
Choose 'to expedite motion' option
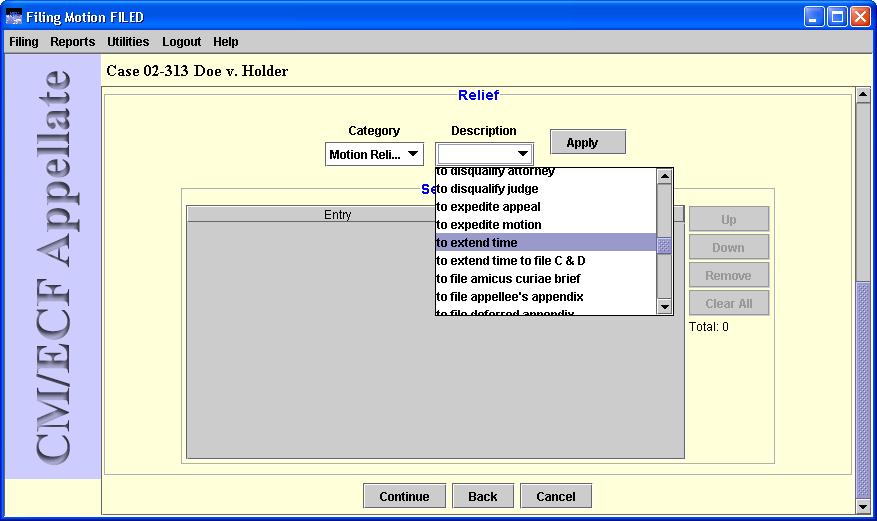pos(546,225)
